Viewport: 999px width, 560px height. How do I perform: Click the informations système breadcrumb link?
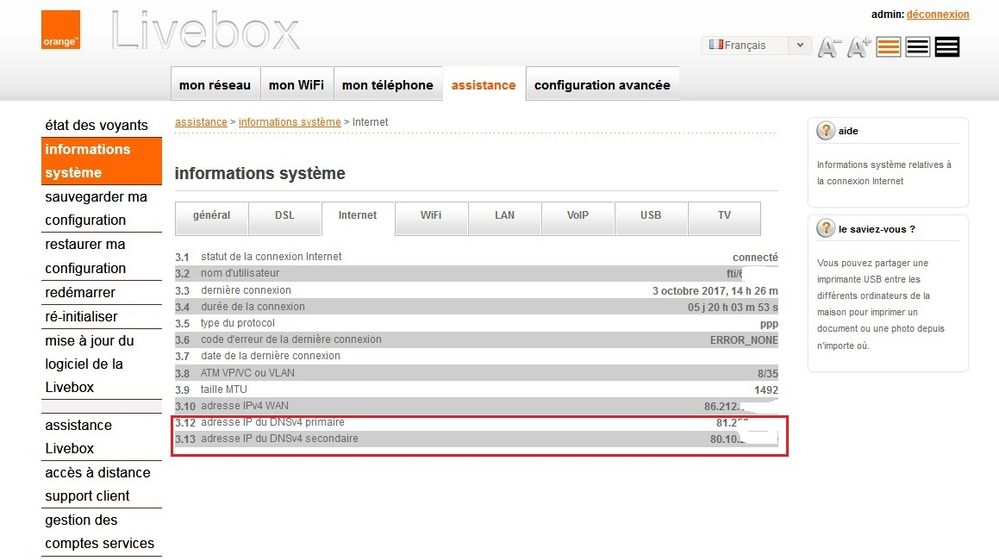[289, 122]
